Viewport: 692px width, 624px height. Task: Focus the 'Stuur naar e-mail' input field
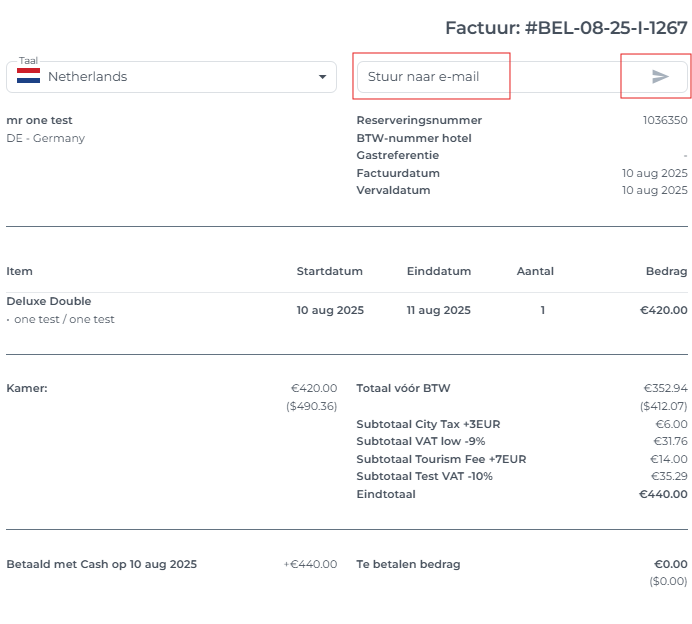(x=432, y=77)
